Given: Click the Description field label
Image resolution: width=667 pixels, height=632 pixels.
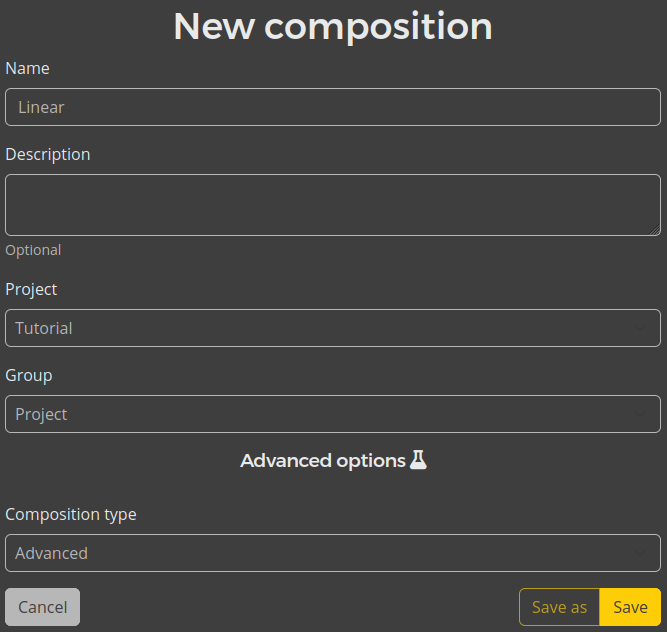Looking at the screenshot, I should [x=47, y=154].
